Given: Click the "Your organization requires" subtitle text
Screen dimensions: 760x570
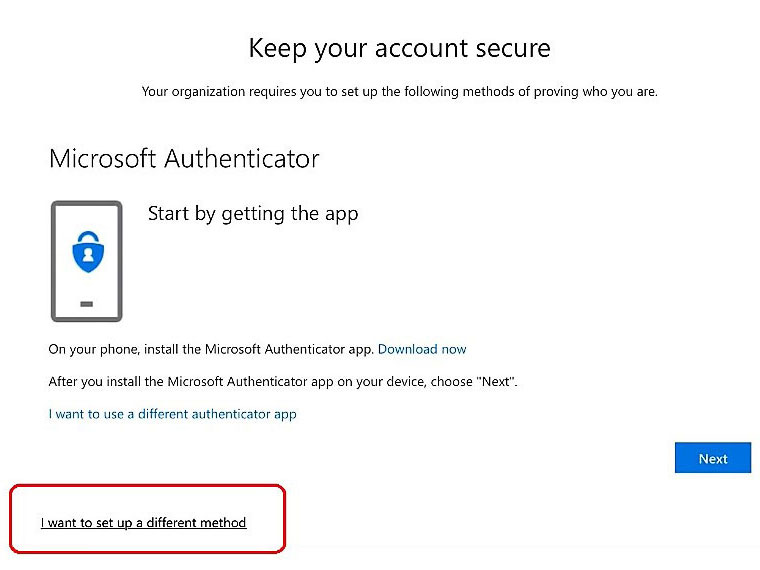Looking at the screenshot, I should click(399, 92).
